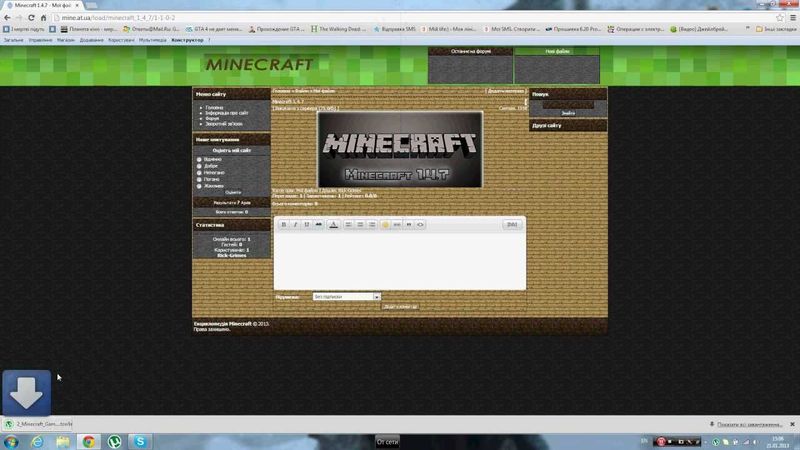The width and height of the screenshot is (800, 450).
Task: Click the Underline button in comment editor
Action: (x=307, y=224)
